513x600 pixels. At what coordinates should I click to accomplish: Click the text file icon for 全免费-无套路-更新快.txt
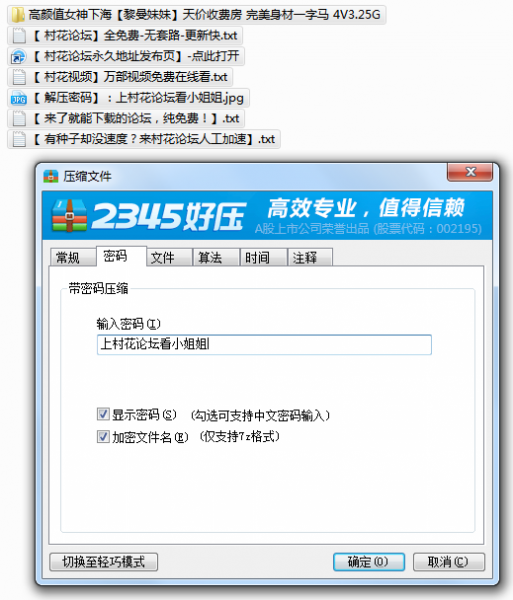pyautogui.click(x=19, y=36)
